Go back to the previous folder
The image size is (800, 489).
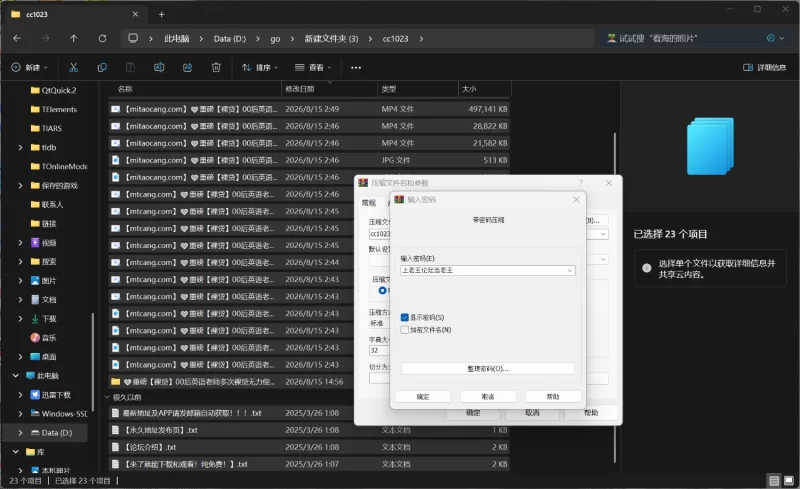click(17, 38)
